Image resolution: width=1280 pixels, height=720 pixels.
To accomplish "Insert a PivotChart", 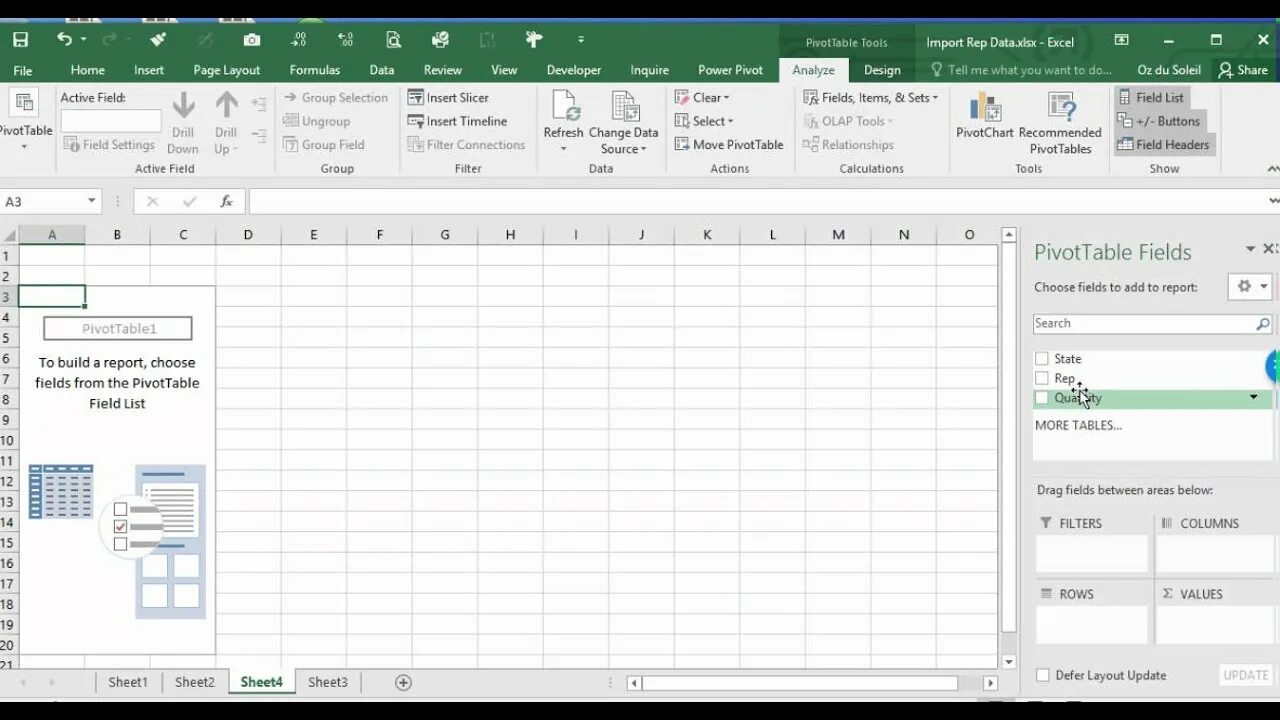I will coord(985,116).
